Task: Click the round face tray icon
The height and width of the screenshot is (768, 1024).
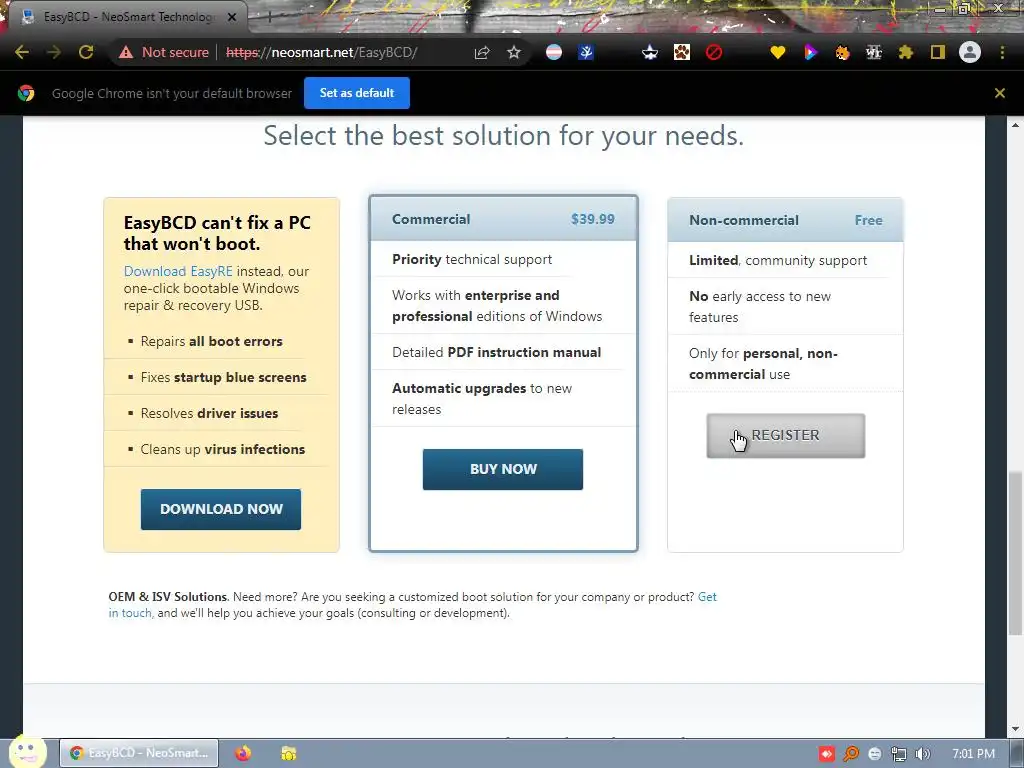Action: [875, 754]
